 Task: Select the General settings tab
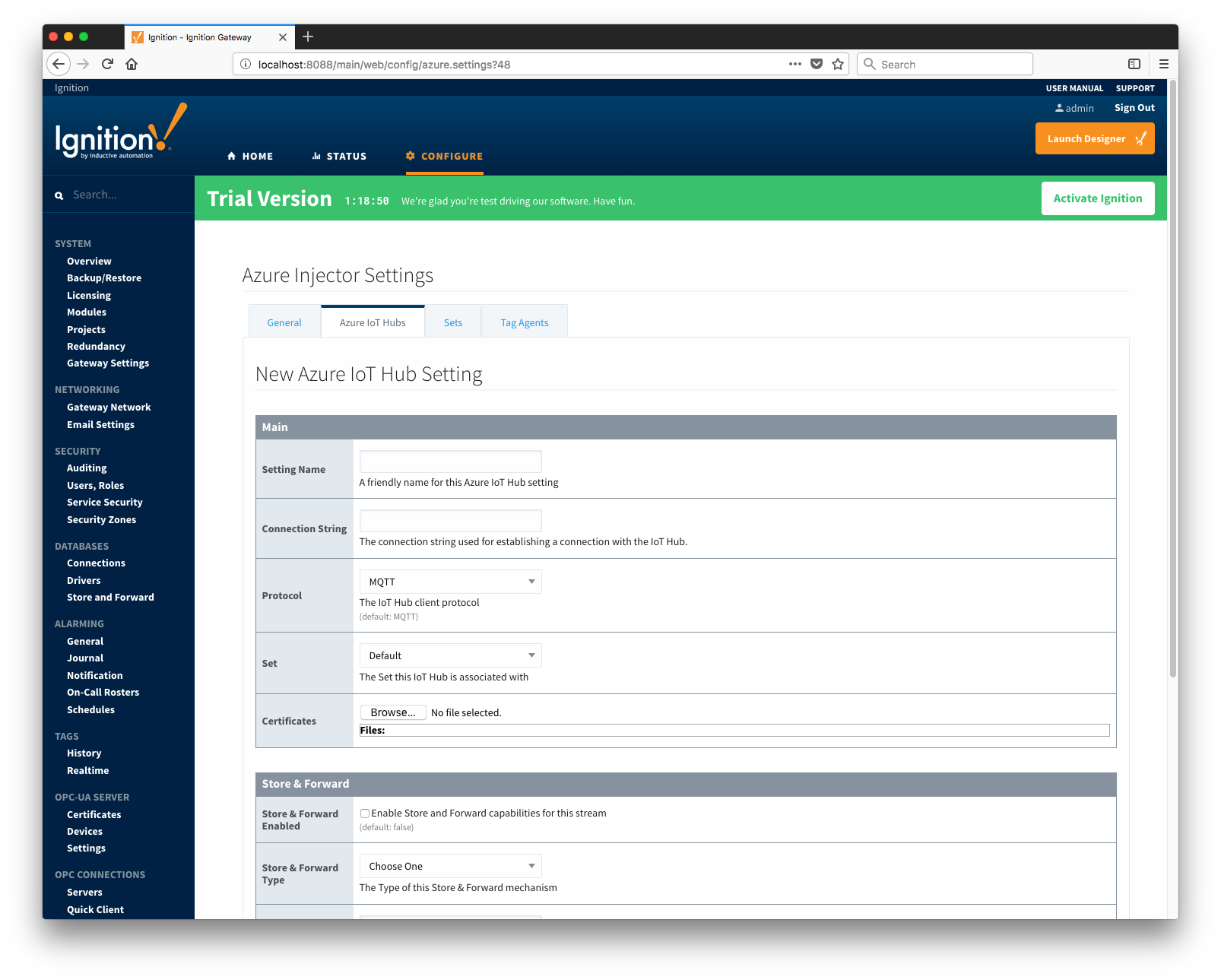click(284, 322)
